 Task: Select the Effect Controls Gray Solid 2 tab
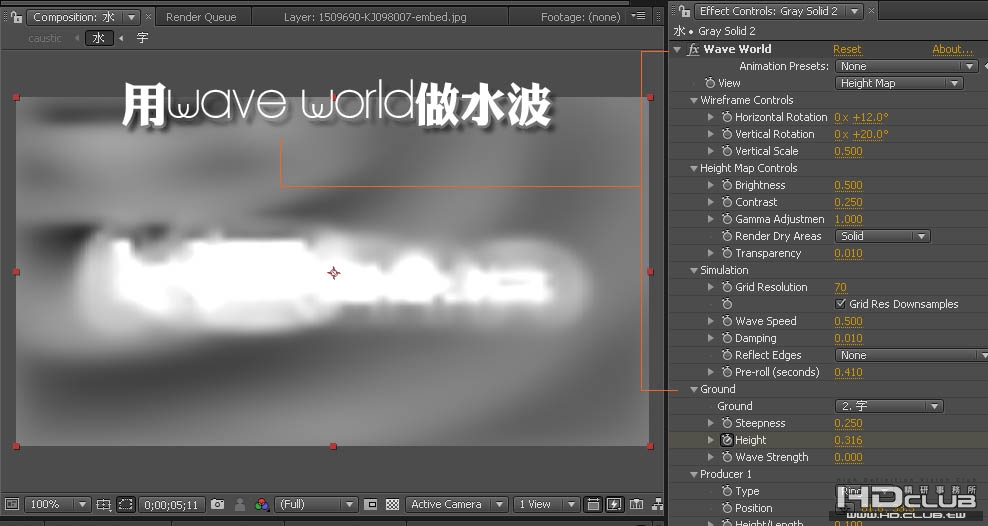778,11
